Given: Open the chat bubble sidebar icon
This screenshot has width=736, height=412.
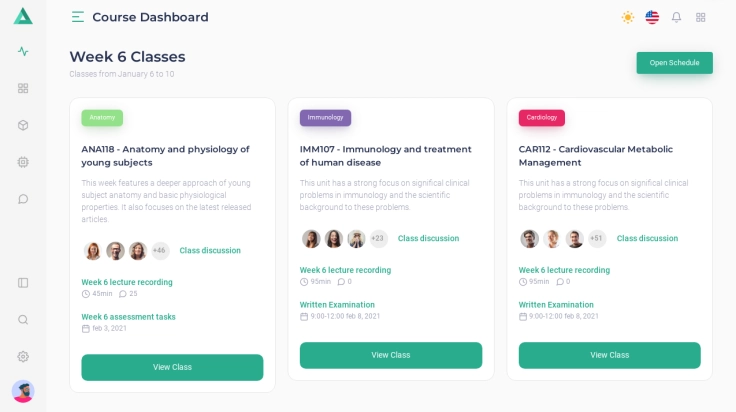Looking at the screenshot, I should point(23,199).
